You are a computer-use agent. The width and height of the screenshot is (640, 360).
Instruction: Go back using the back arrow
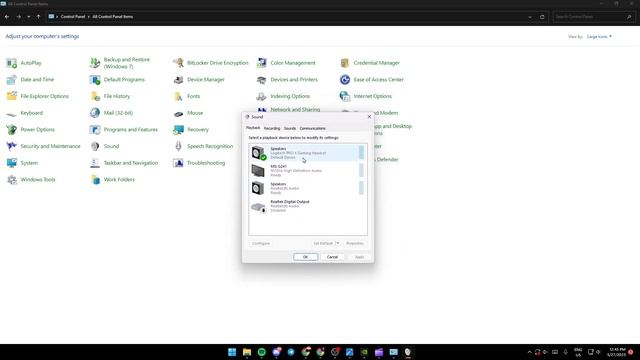[7, 17]
